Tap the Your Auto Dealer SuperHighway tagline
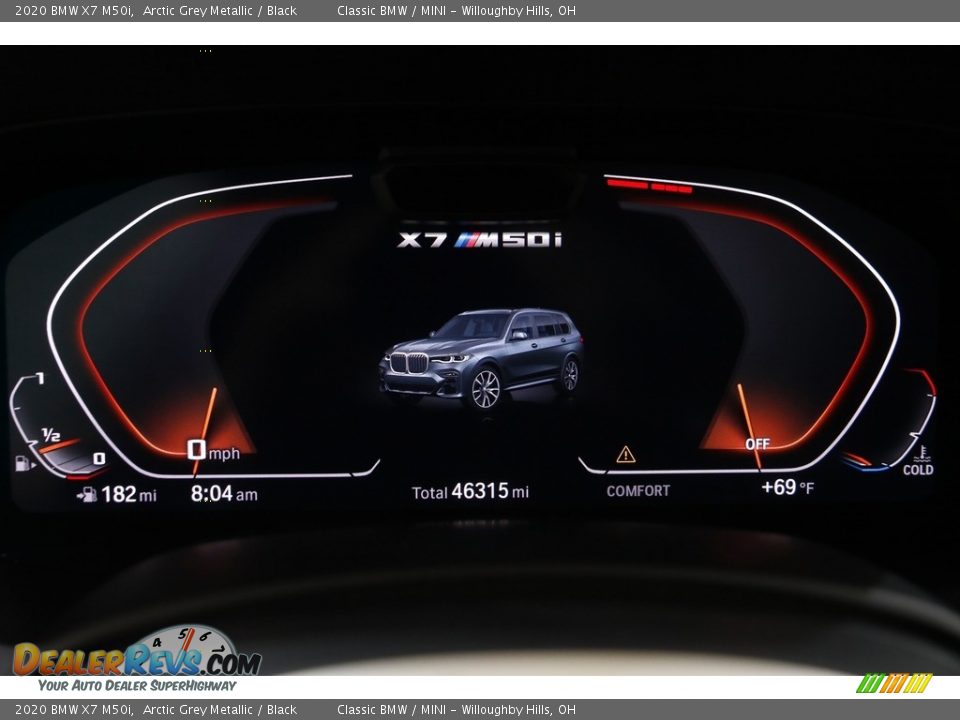The height and width of the screenshot is (720, 960). (137, 686)
